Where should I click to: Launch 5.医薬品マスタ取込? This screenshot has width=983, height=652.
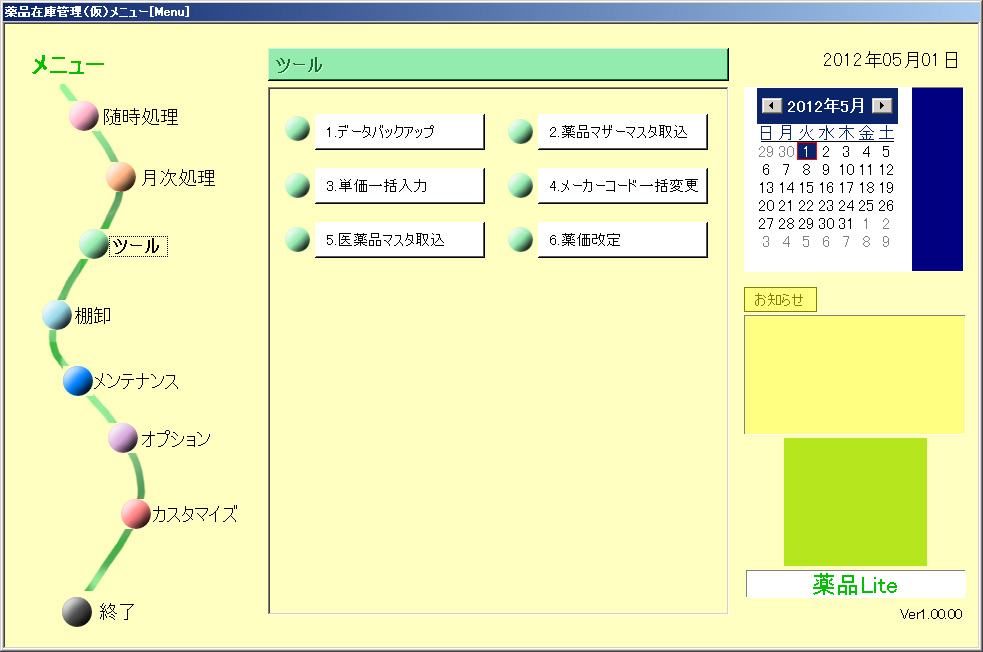pos(399,239)
